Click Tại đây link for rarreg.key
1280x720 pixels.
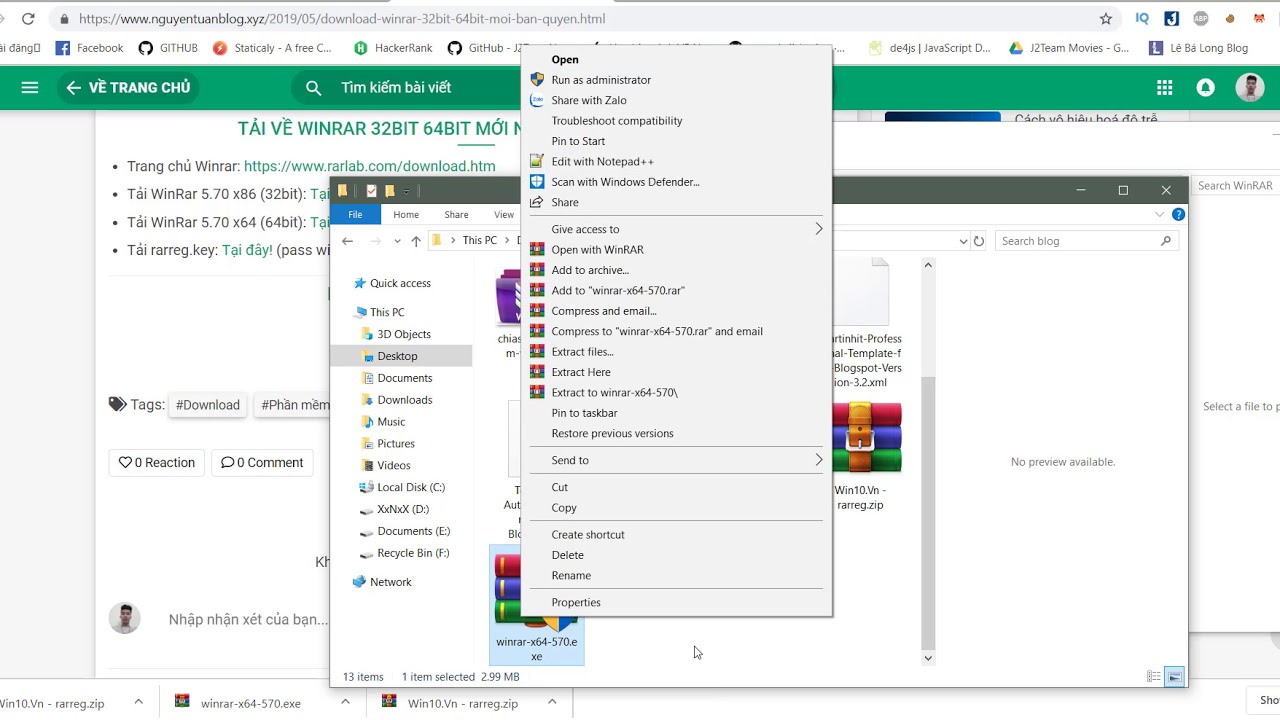coord(247,250)
